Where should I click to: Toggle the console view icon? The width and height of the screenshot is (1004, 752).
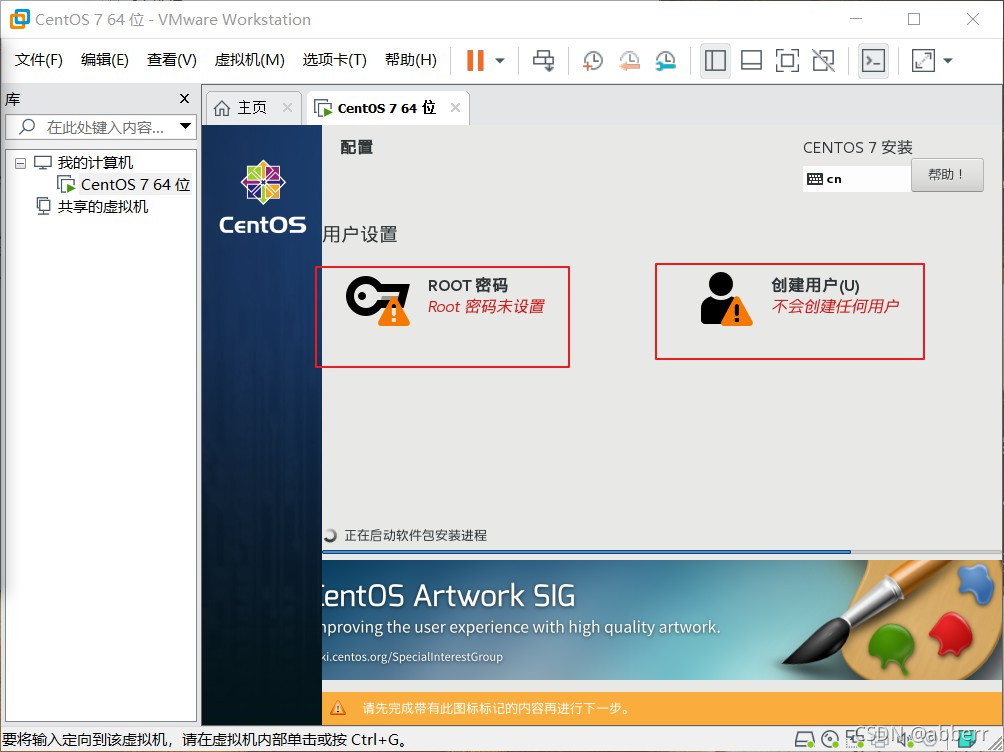pyautogui.click(x=873, y=61)
